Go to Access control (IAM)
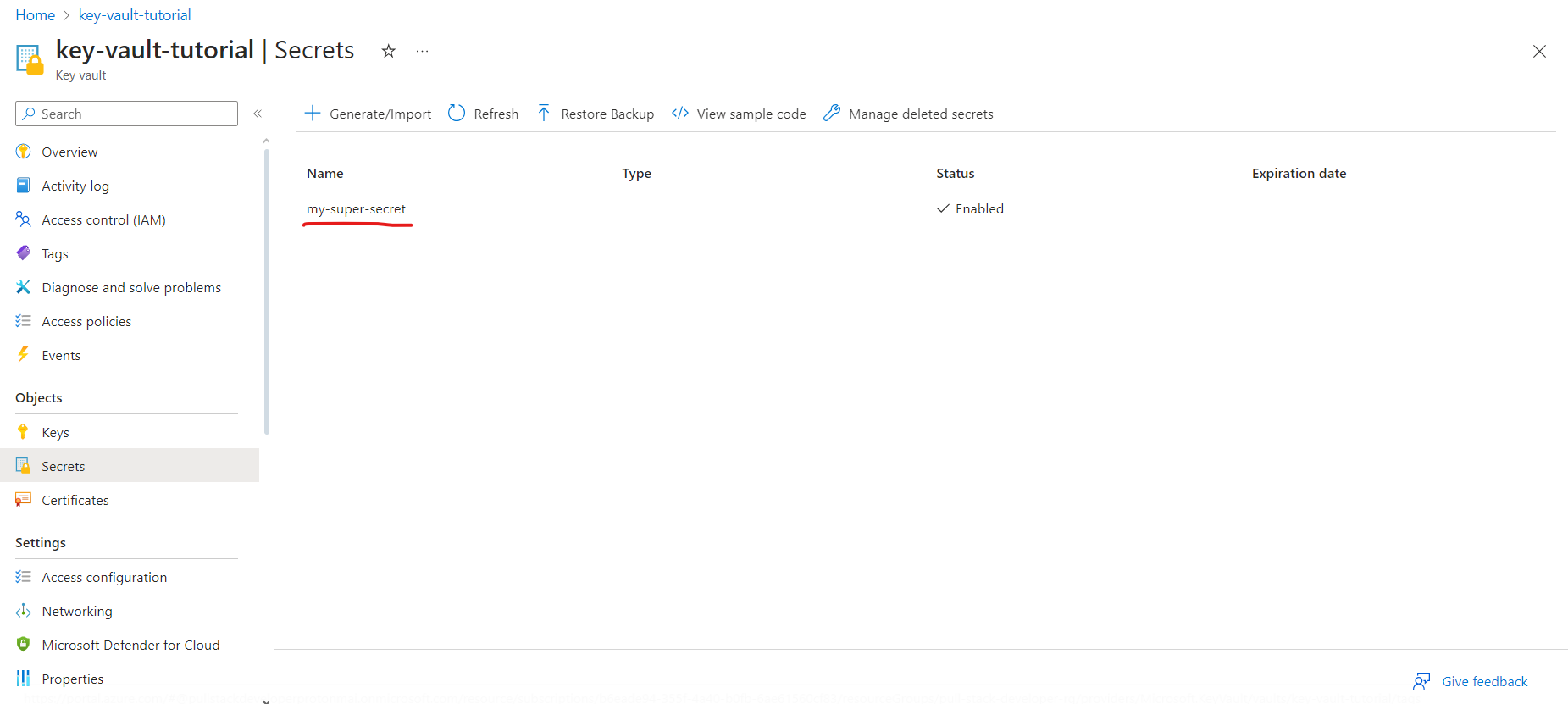1568x704 pixels. coord(103,220)
